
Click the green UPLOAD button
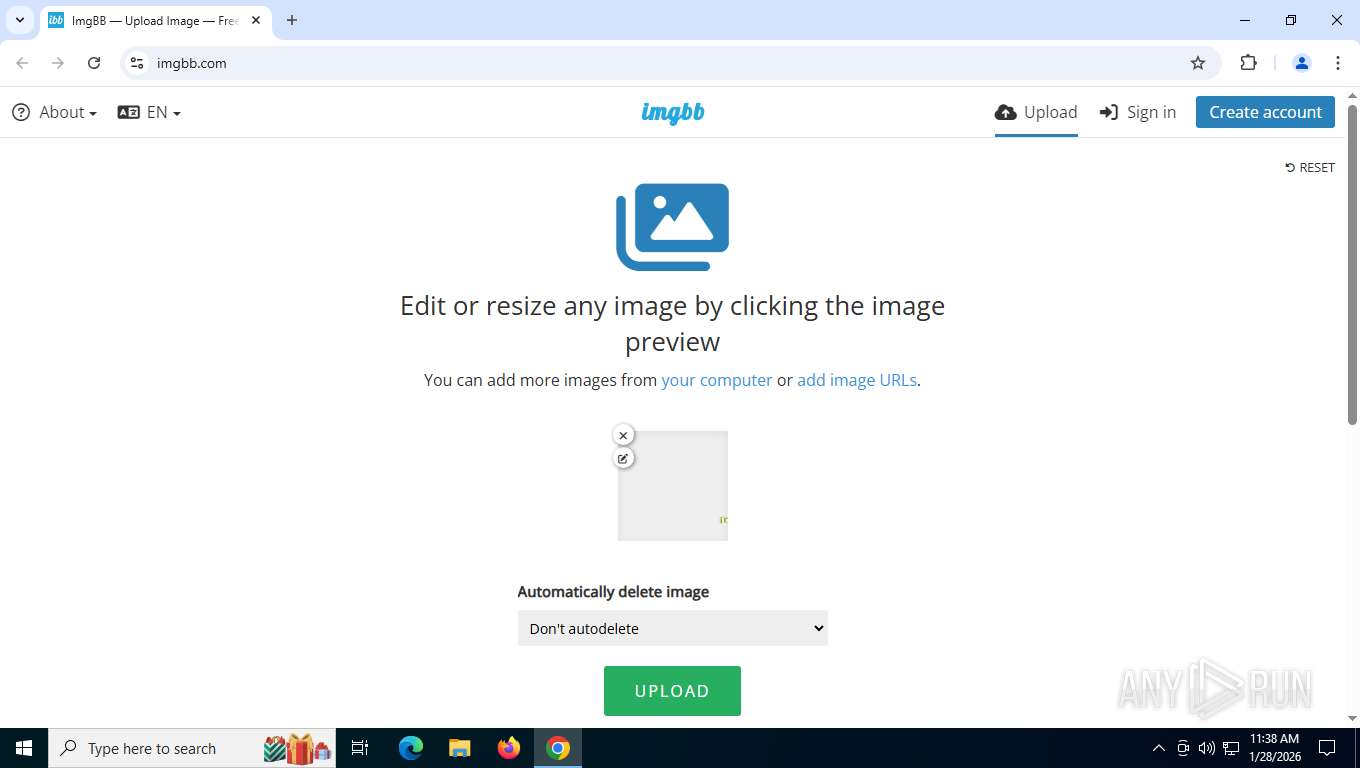point(672,691)
